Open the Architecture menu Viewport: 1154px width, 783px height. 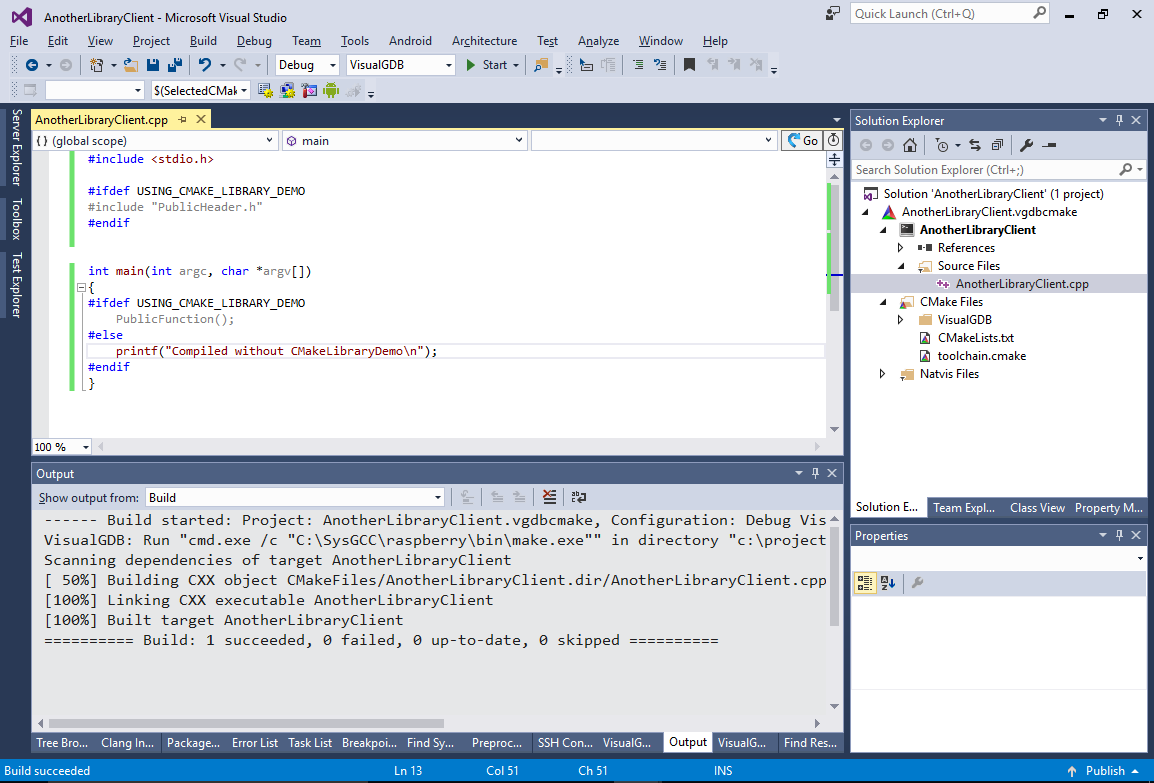[x=484, y=41]
